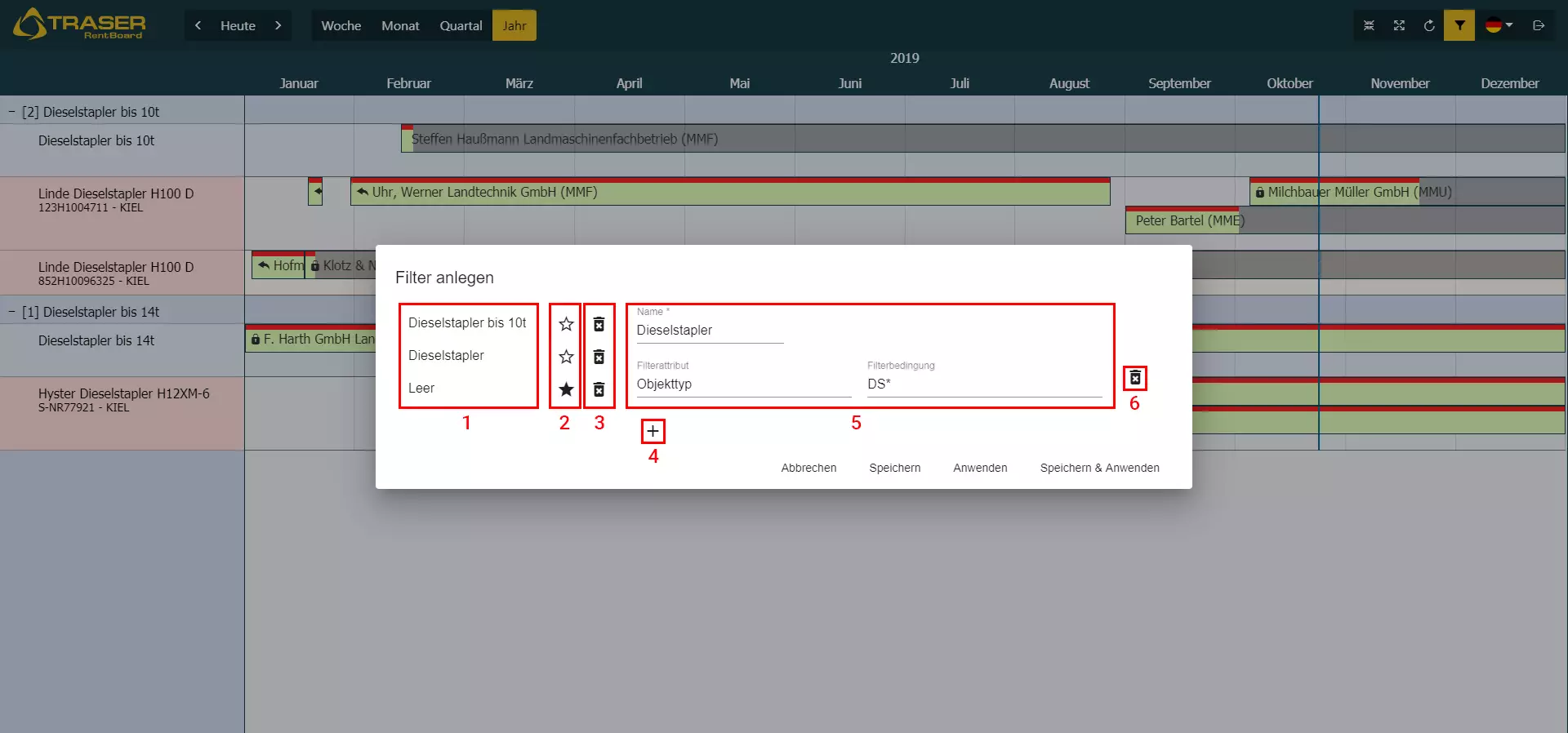Collapse the '[2] Dieselstapler bis 10t' group
The image size is (1568, 733).
[12, 112]
